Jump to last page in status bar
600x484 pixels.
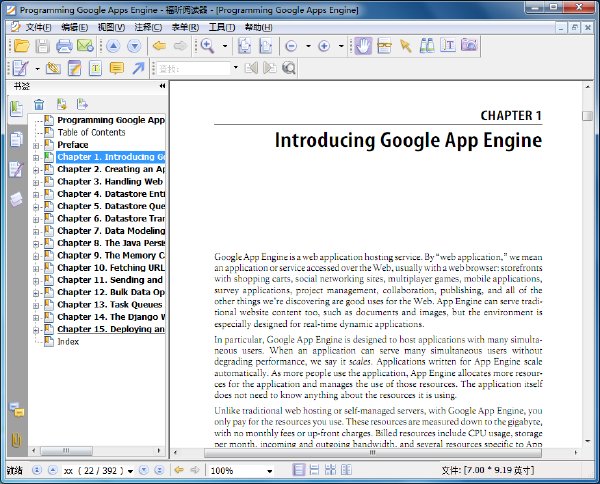pyautogui.click(x=160, y=470)
